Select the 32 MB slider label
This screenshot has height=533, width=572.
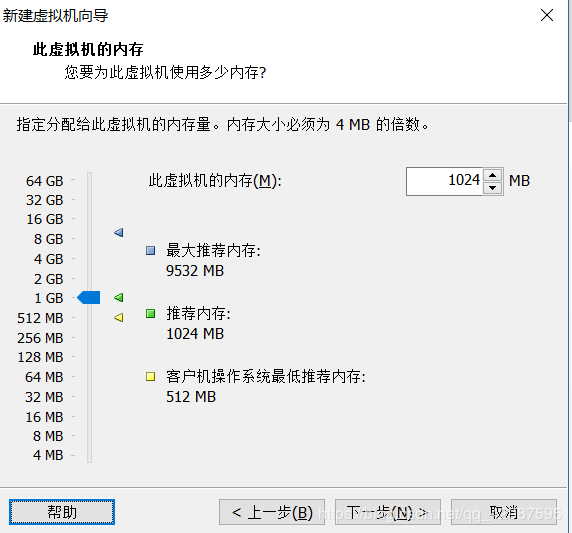(44, 397)
